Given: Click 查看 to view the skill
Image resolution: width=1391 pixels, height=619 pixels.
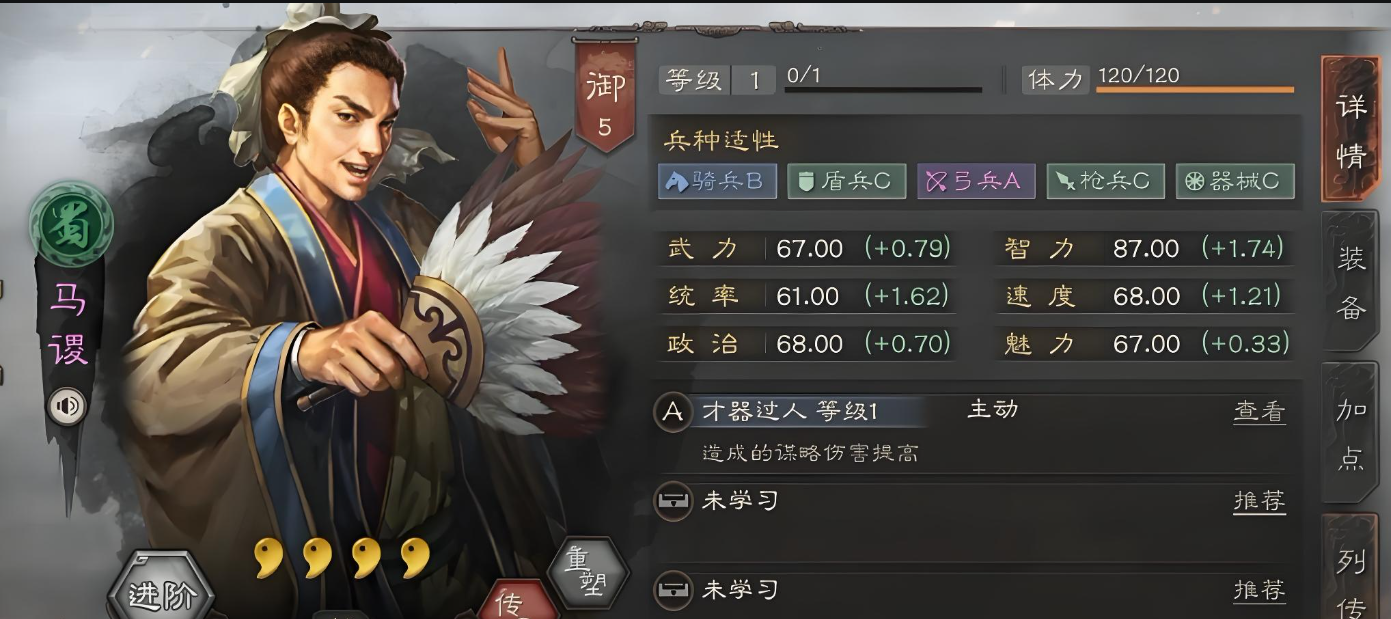Looking at the screenshot, I should tap(1259, 411).
